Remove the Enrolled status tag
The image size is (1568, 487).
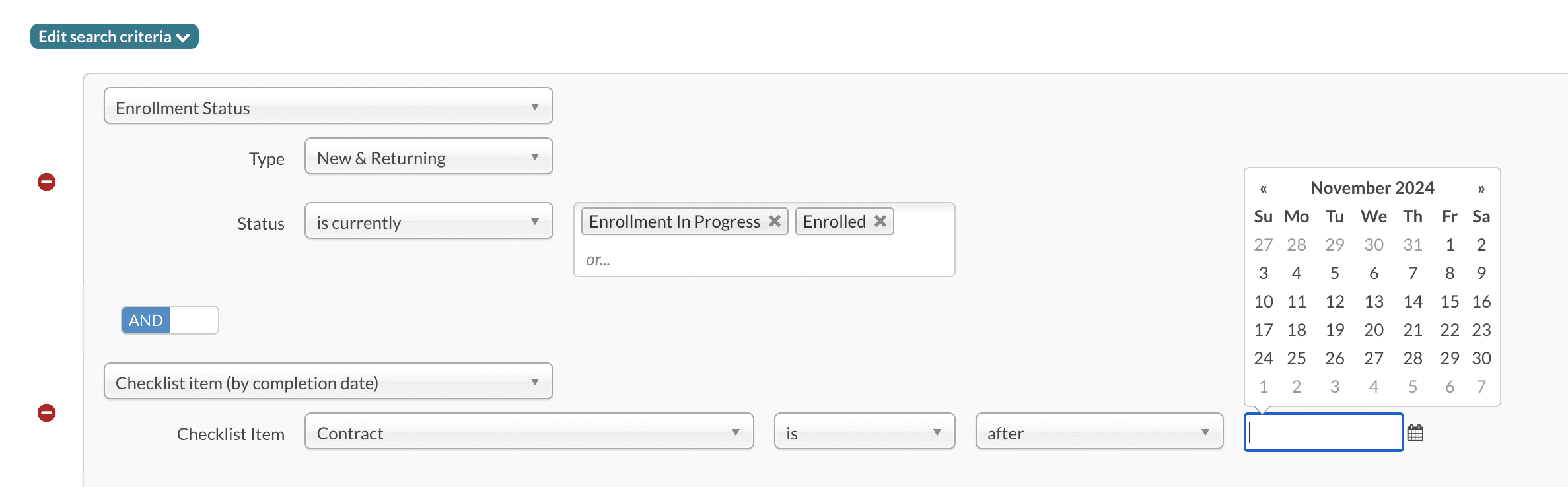coord(880,222)
